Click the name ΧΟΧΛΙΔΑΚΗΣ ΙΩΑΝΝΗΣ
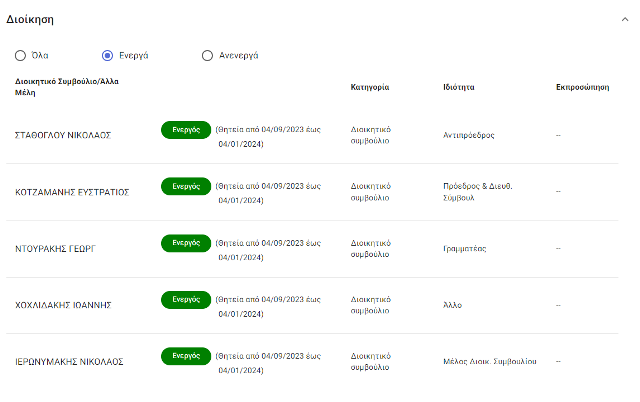 point(63,305)
